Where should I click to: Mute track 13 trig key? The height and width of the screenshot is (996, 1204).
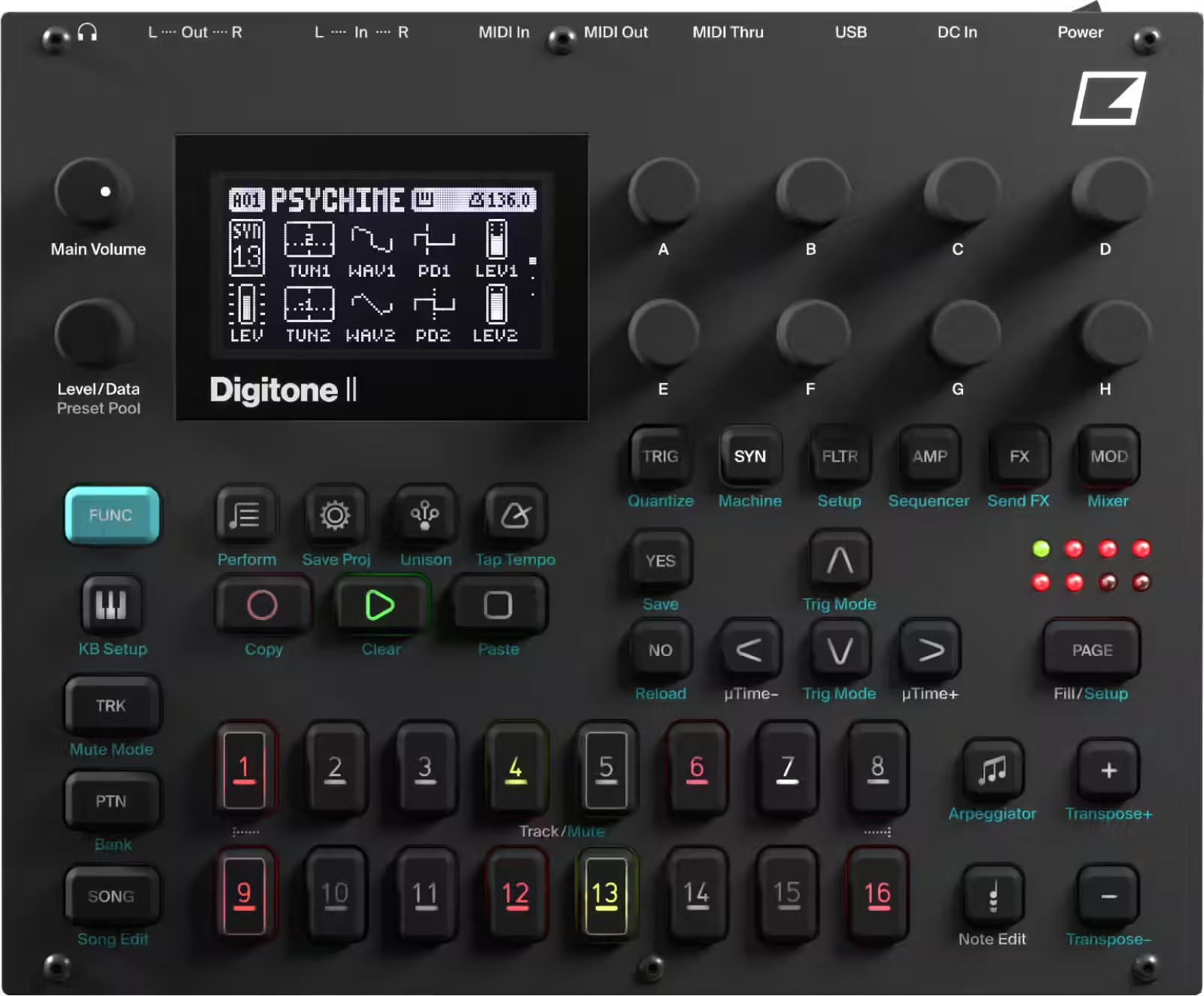coord(606,895)
